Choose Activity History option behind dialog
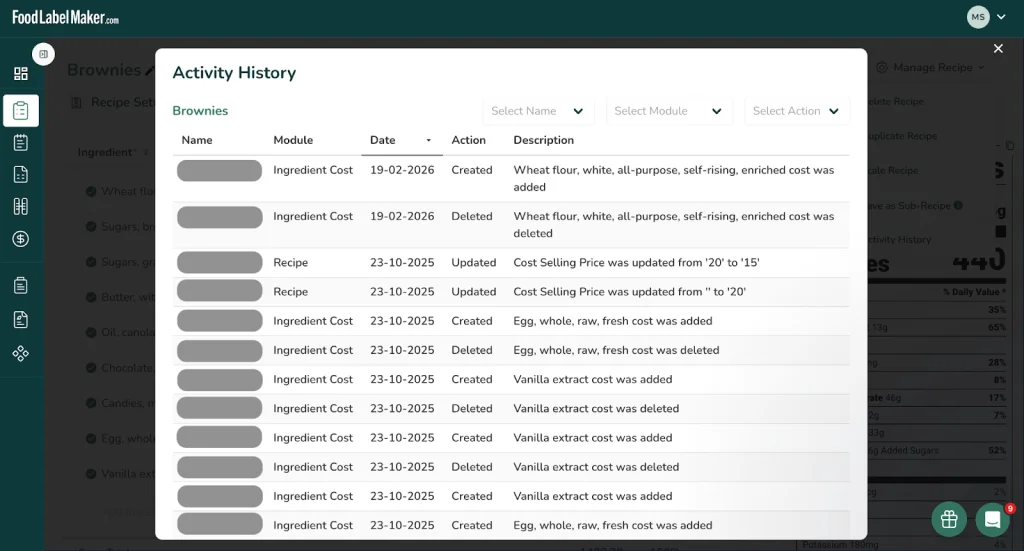This screenshot has height=551, width=1024. (900, 240)
